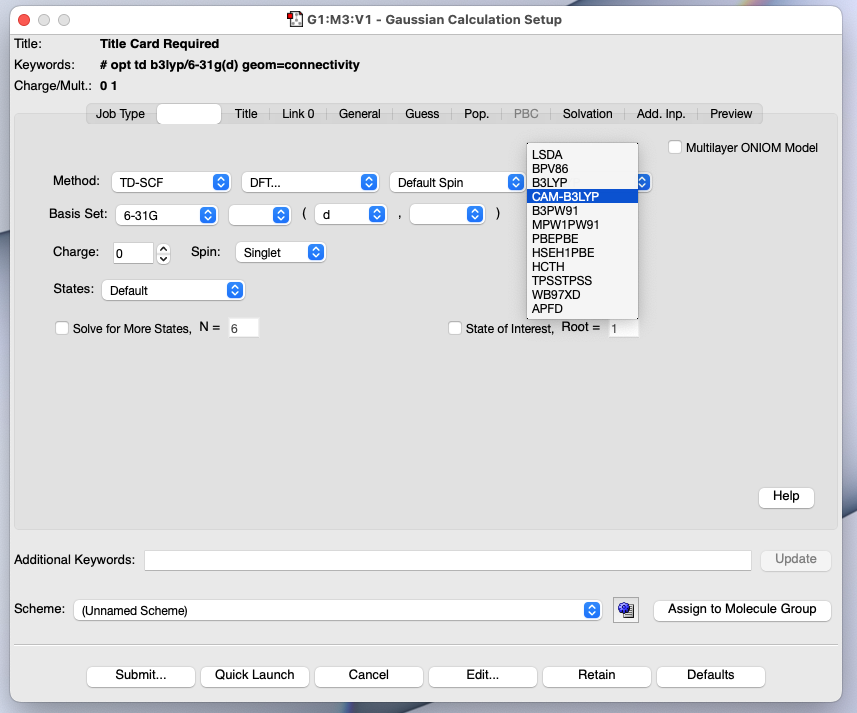Toggle State of Interest checkbox

(x=455, y=328)
